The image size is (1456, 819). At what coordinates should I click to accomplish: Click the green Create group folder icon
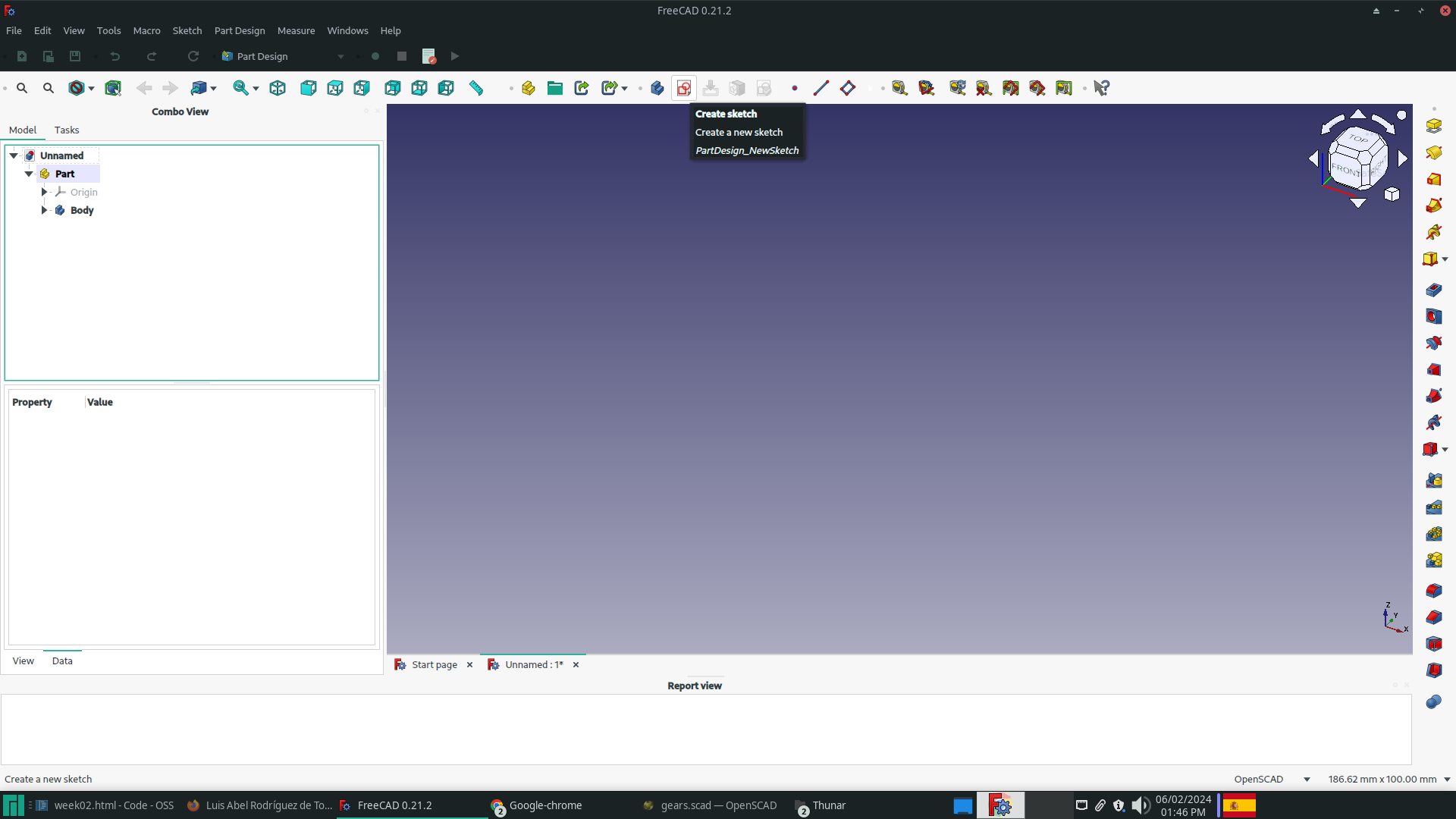555,88
